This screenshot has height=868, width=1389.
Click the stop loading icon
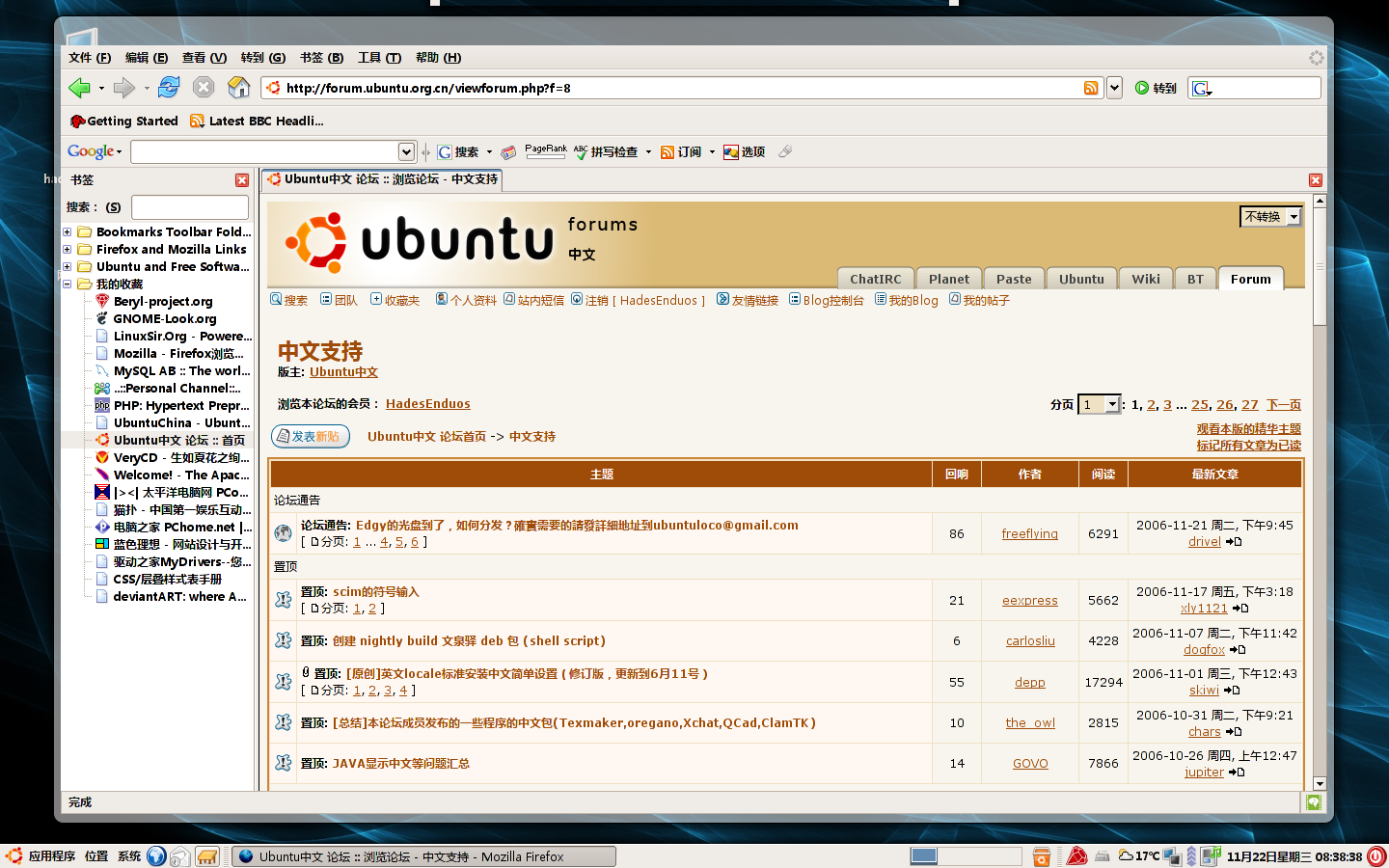(x=204, y=88)
